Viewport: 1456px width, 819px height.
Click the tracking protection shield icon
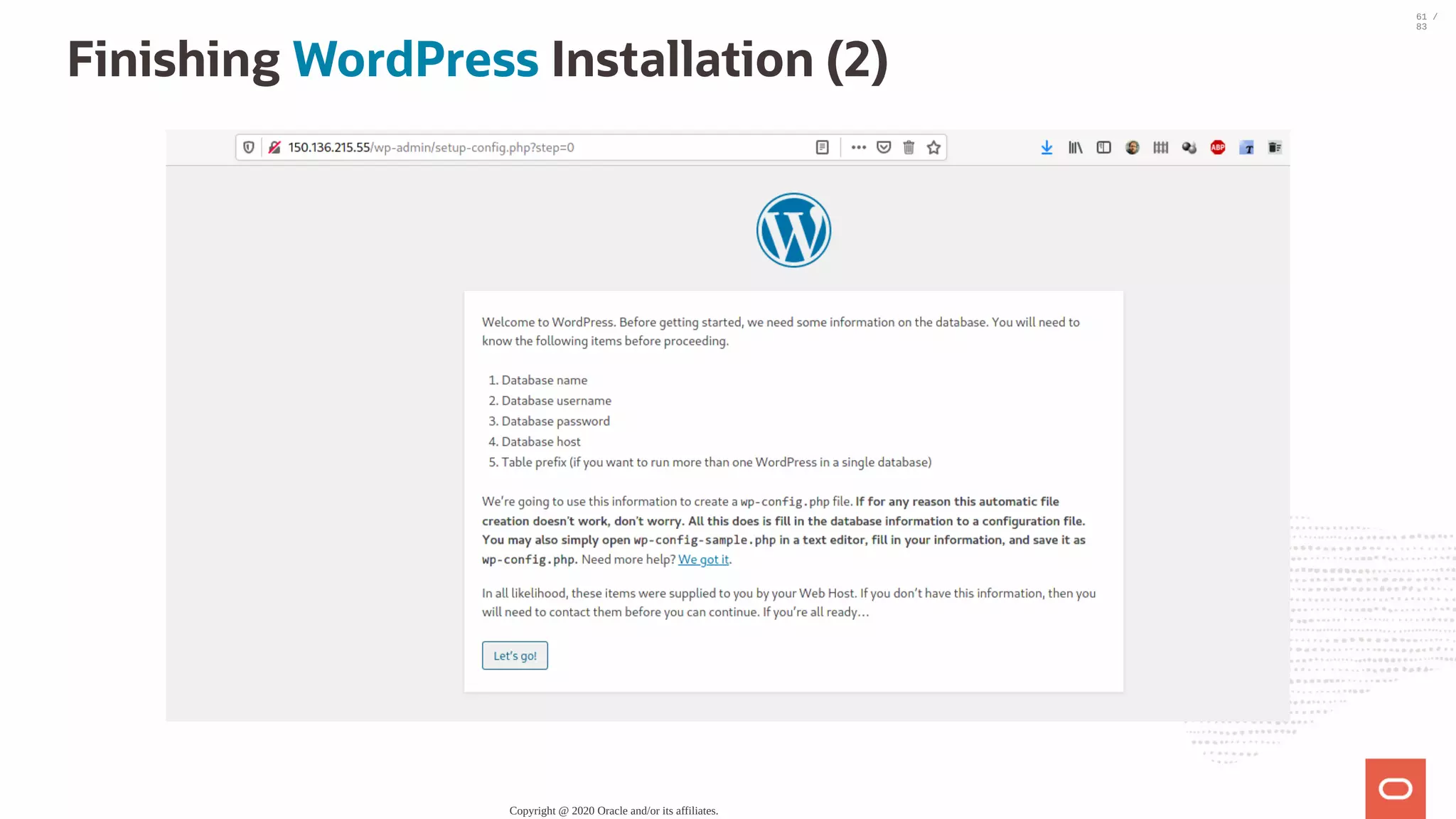tap(249, 147)
